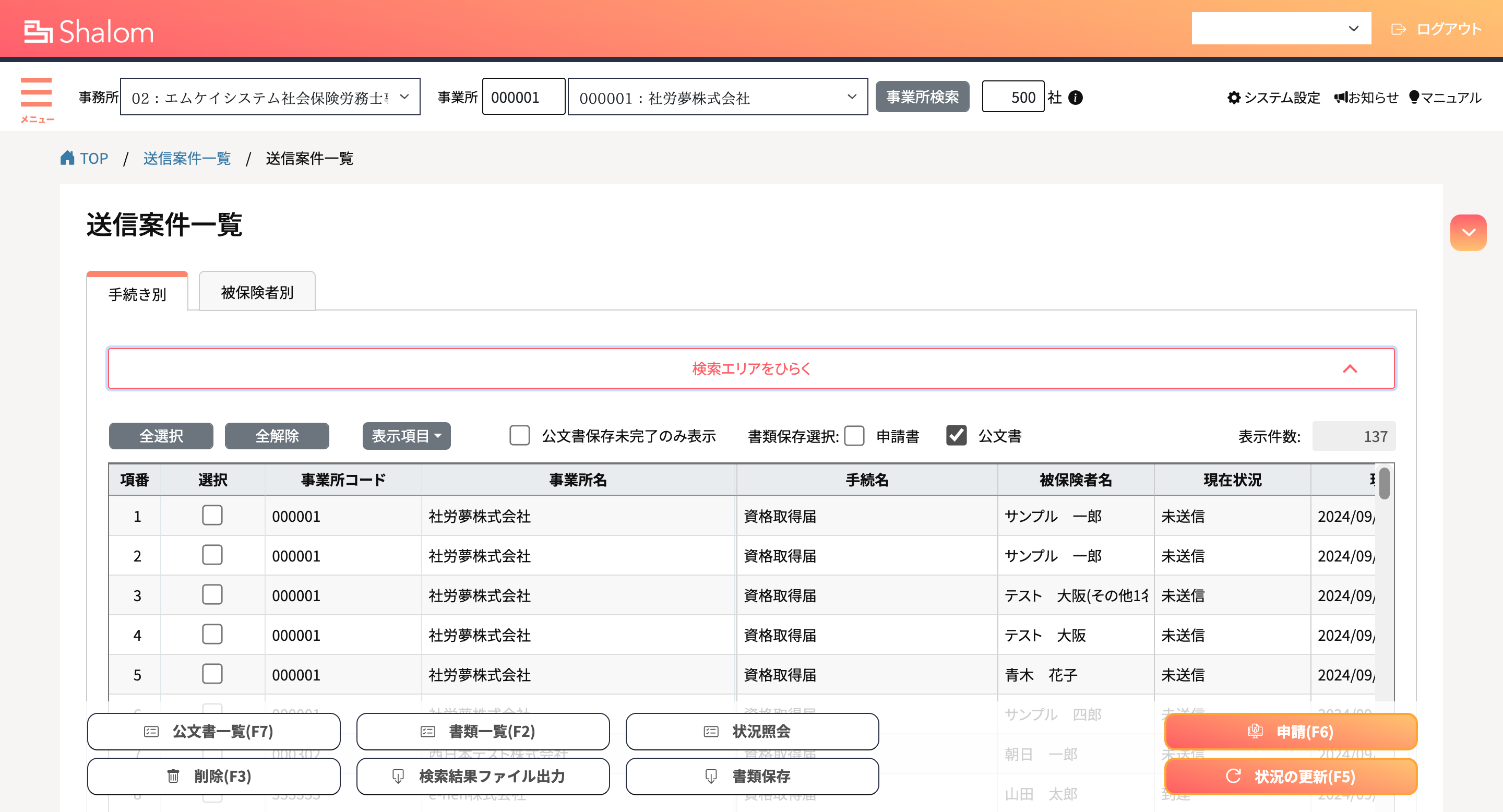Click テスト 大阪(その他1名) cell
This screenshot has width=1503, height=812.
coord(1076,595)
